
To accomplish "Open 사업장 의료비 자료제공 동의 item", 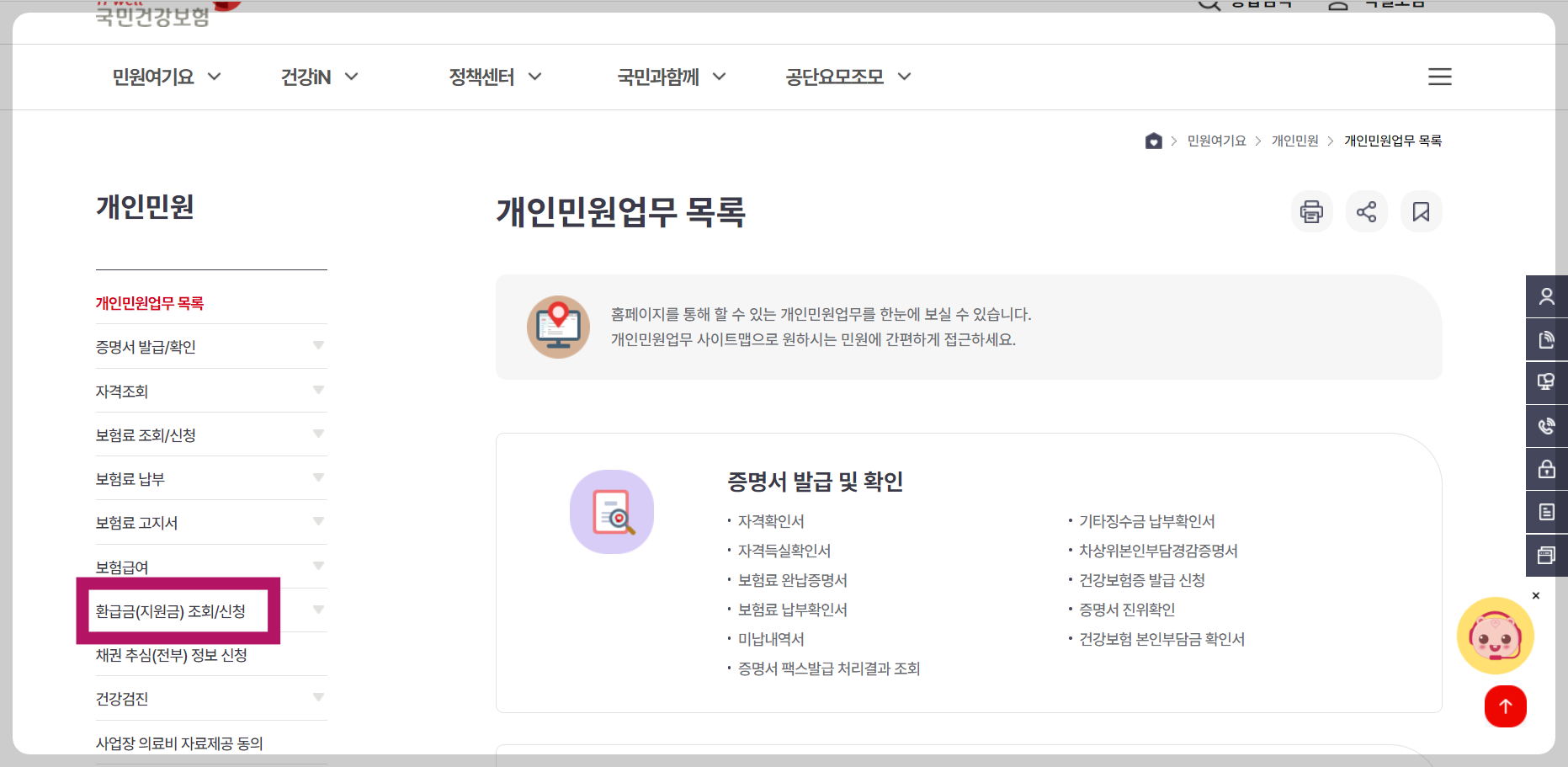I will (179, 743).
